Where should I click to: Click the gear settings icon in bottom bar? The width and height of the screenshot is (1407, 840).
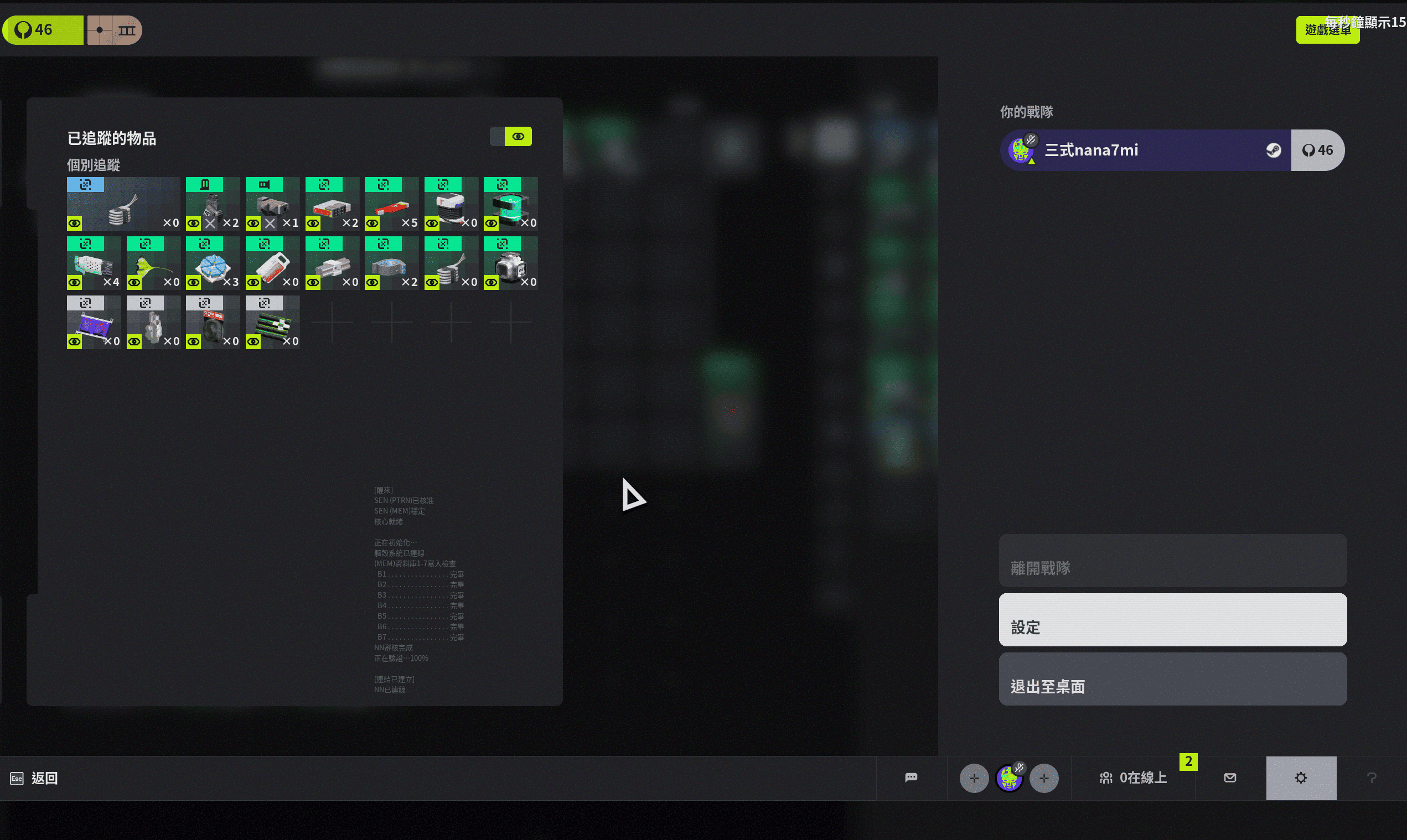[1301, 777]
